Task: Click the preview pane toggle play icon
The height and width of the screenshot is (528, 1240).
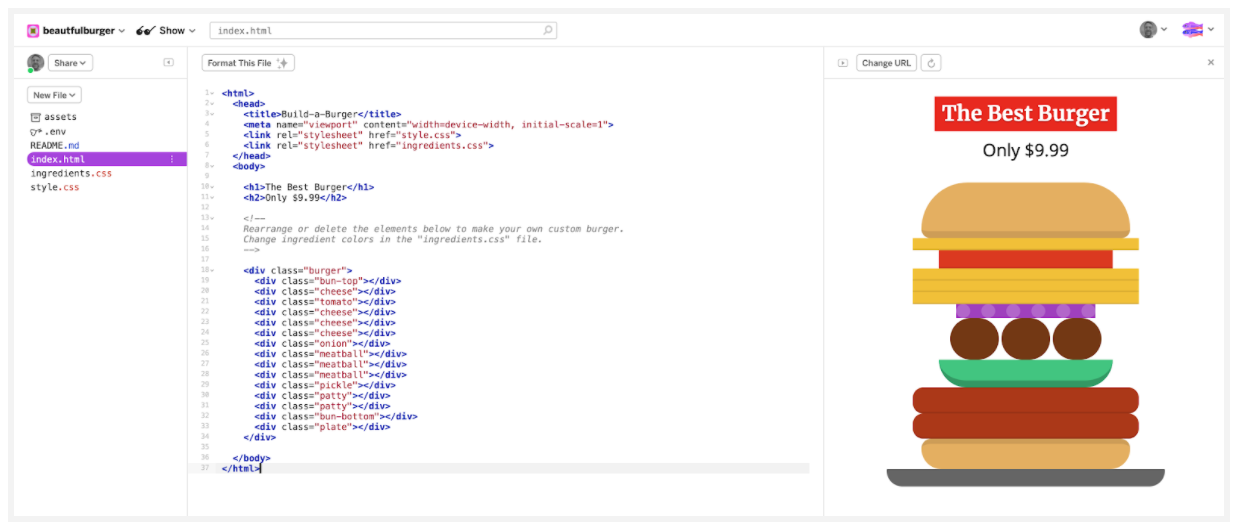Action: pos(843,63)
